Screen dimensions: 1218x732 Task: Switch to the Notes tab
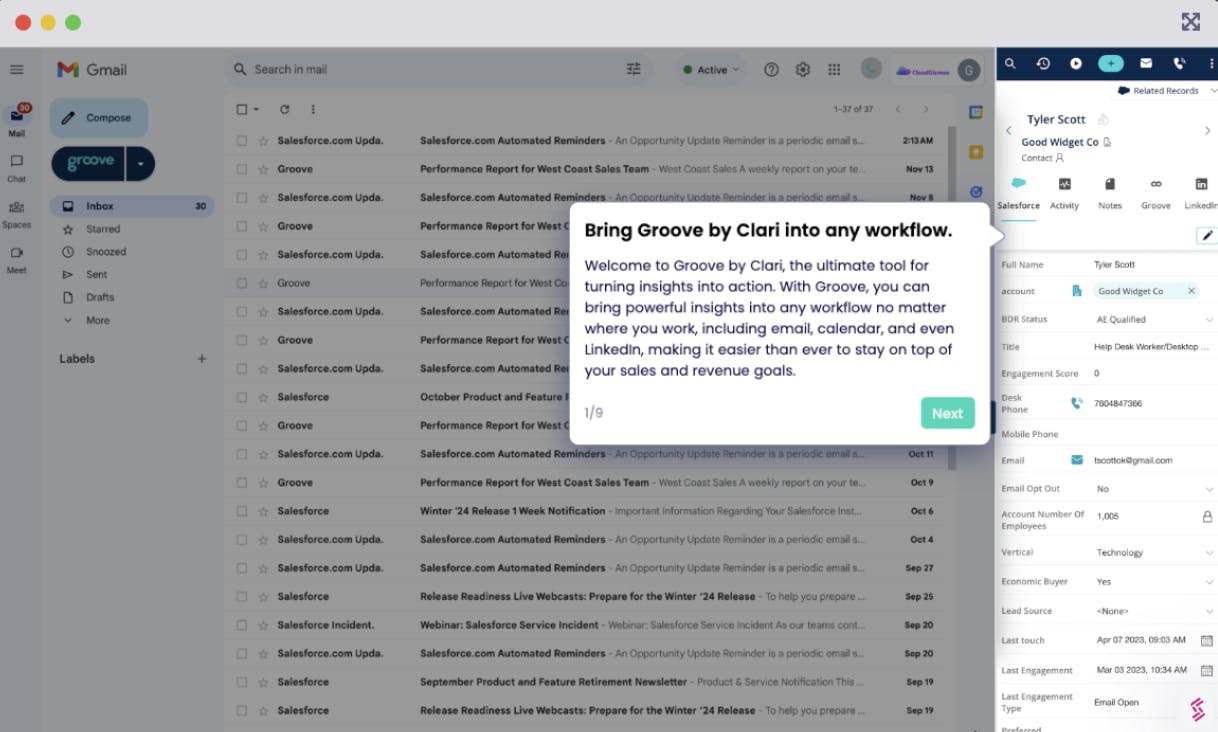(1110, 192)
